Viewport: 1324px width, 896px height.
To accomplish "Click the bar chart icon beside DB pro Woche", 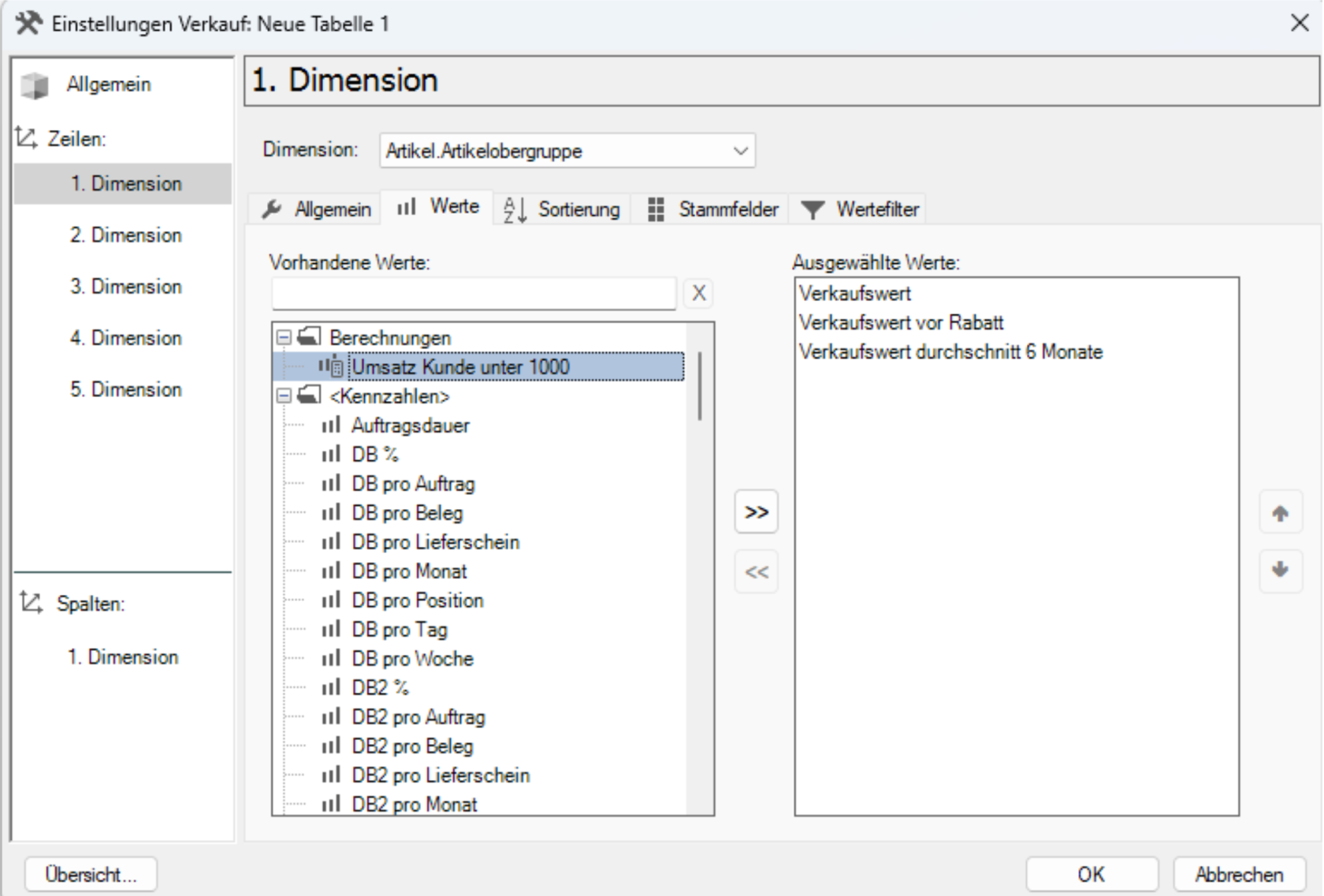I will tap(331, 659).
